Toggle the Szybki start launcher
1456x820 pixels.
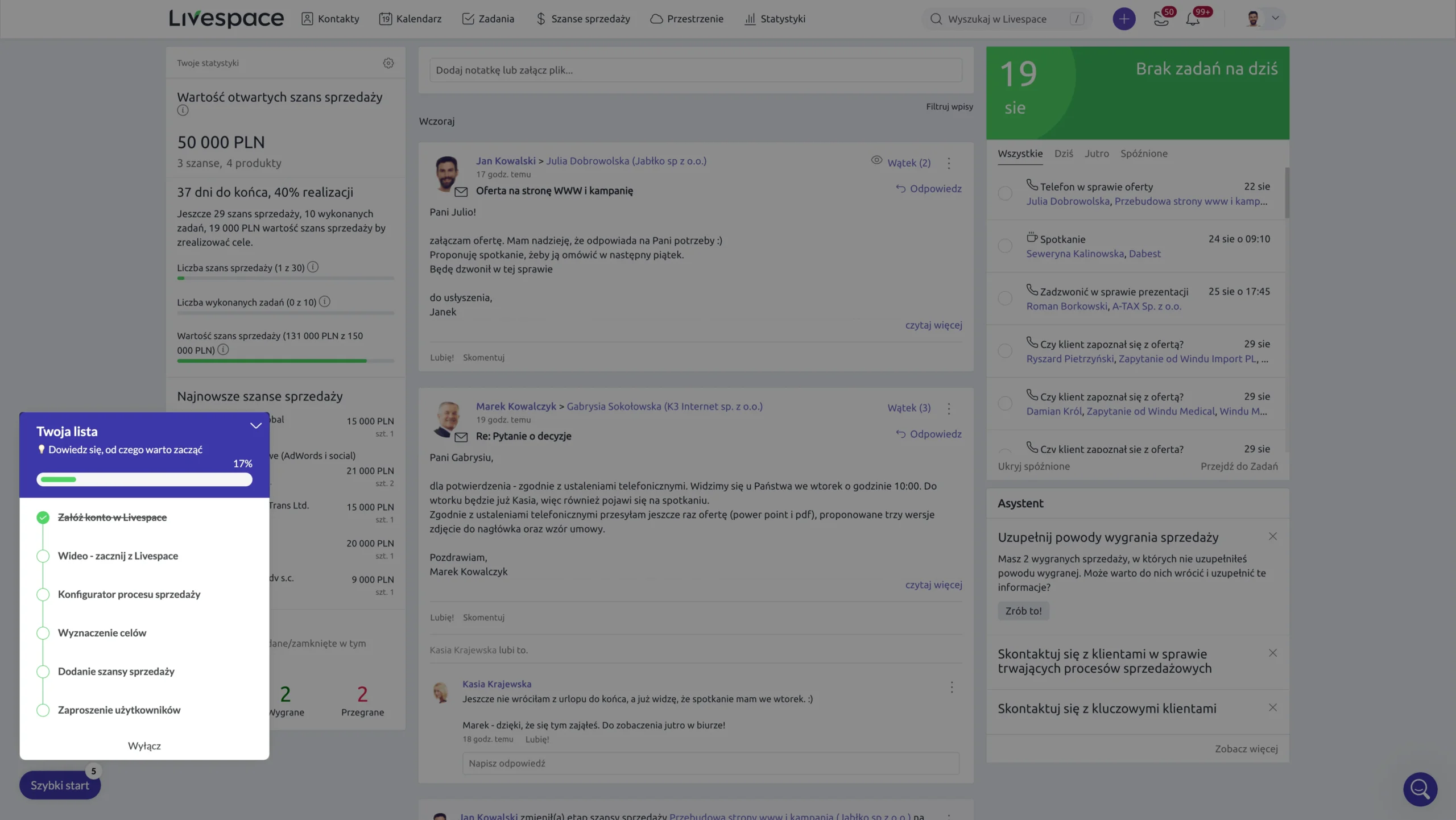point(60,785)
